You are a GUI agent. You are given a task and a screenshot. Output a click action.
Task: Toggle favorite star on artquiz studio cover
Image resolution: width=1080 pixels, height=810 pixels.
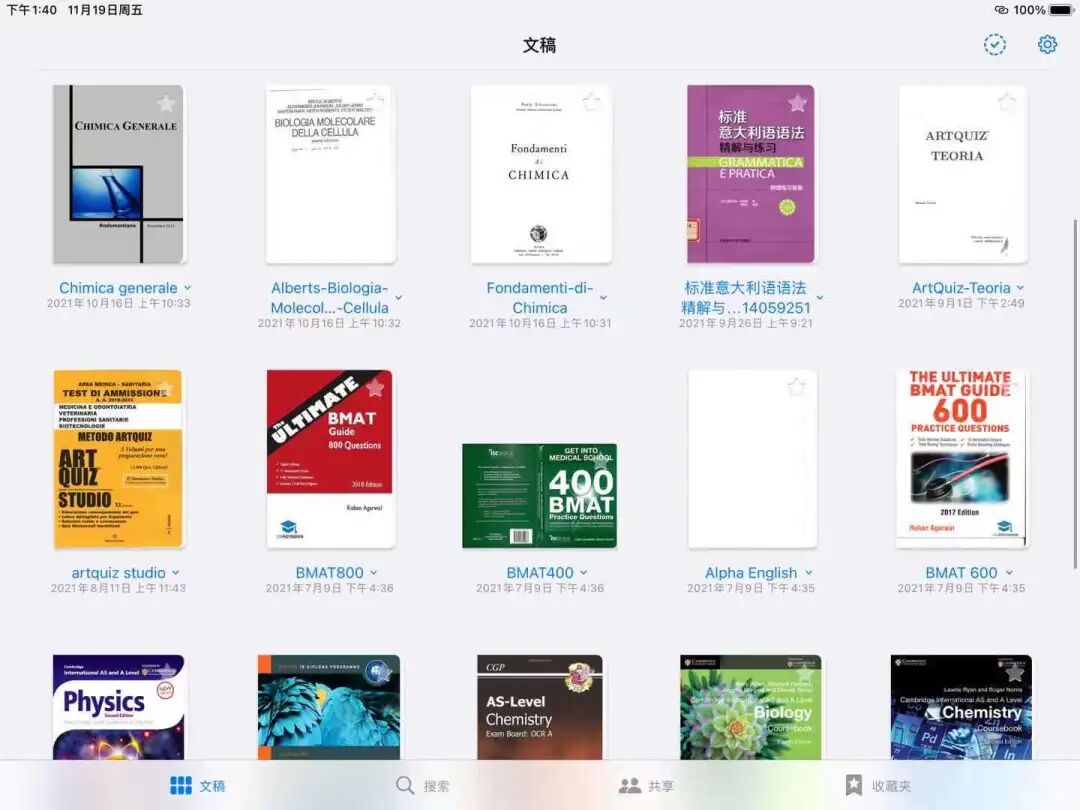(x=165, y=388)
